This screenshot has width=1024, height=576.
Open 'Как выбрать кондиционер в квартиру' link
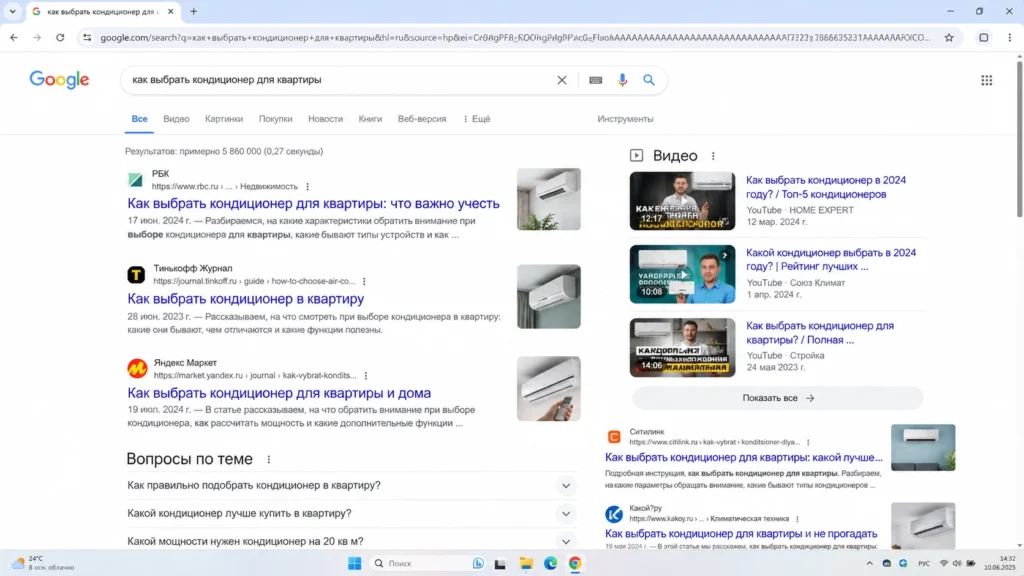[246, 298]
